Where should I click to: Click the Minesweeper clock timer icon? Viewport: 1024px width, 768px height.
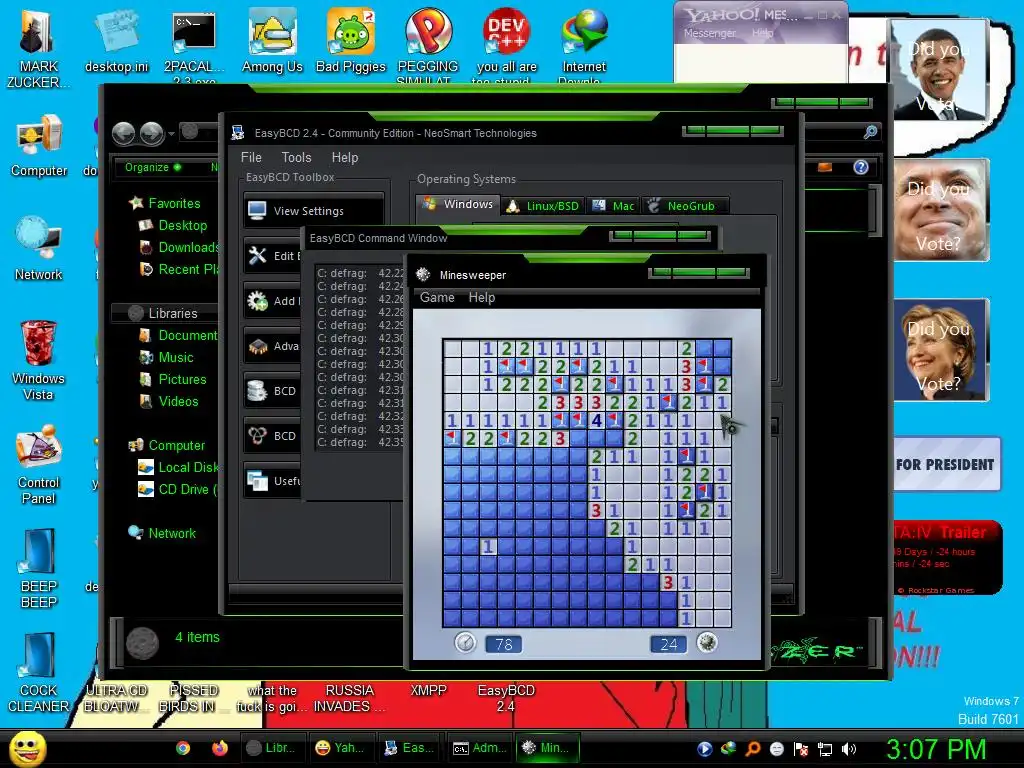pyautogui.click(x=465, y=643)
